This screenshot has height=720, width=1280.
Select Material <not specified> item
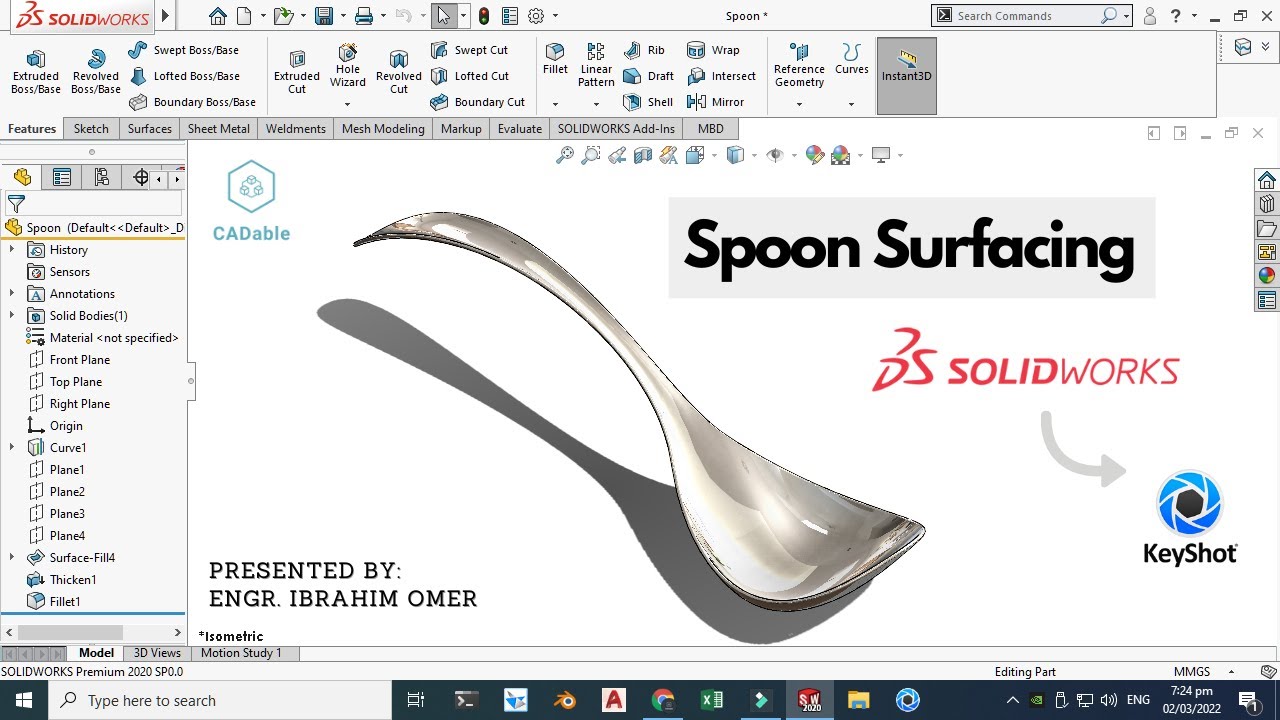pyautogui.click(x=103, y=338)
